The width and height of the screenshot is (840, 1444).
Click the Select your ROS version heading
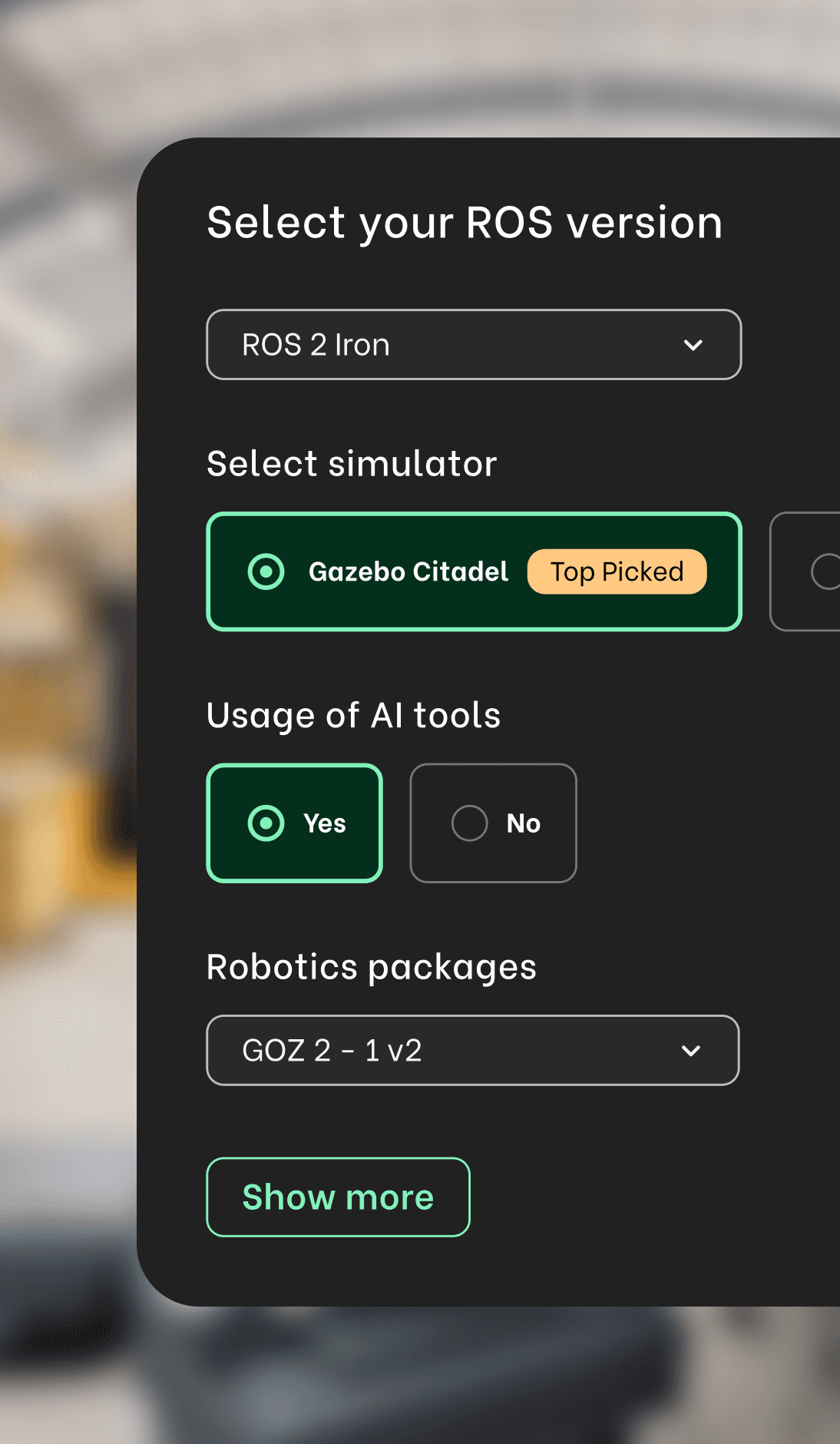[465, 223]
